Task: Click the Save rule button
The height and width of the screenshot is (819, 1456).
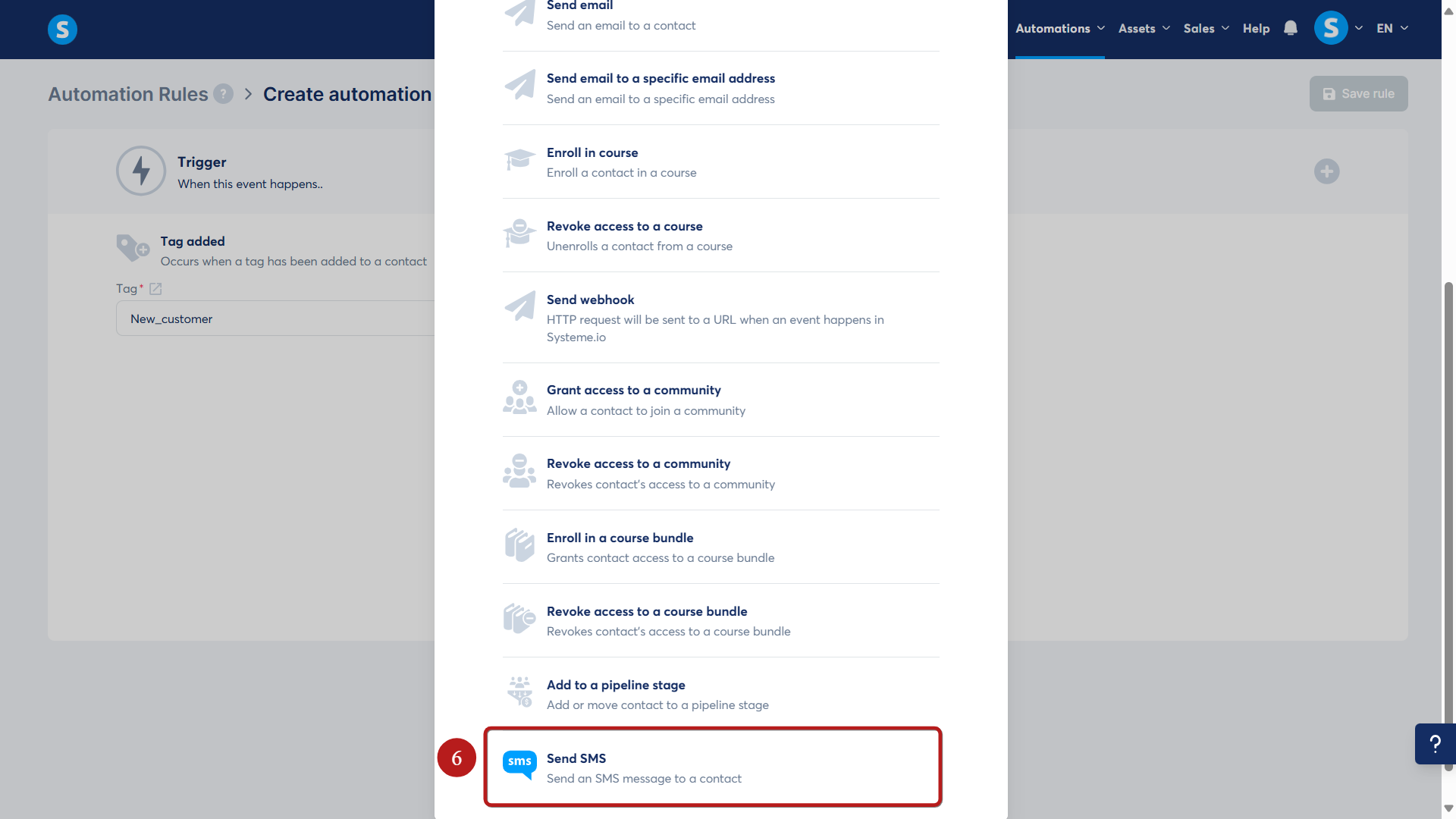Action: (x=1358, y=94)
